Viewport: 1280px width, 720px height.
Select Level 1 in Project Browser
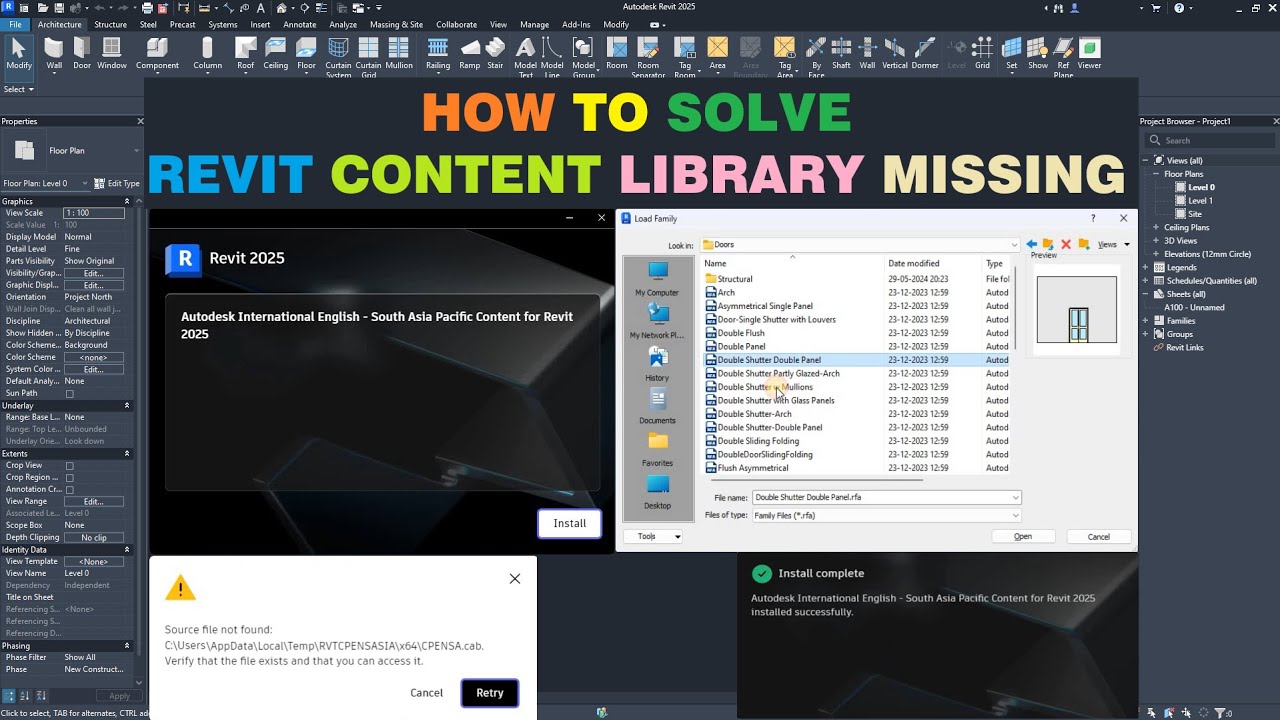[1200, 201]
